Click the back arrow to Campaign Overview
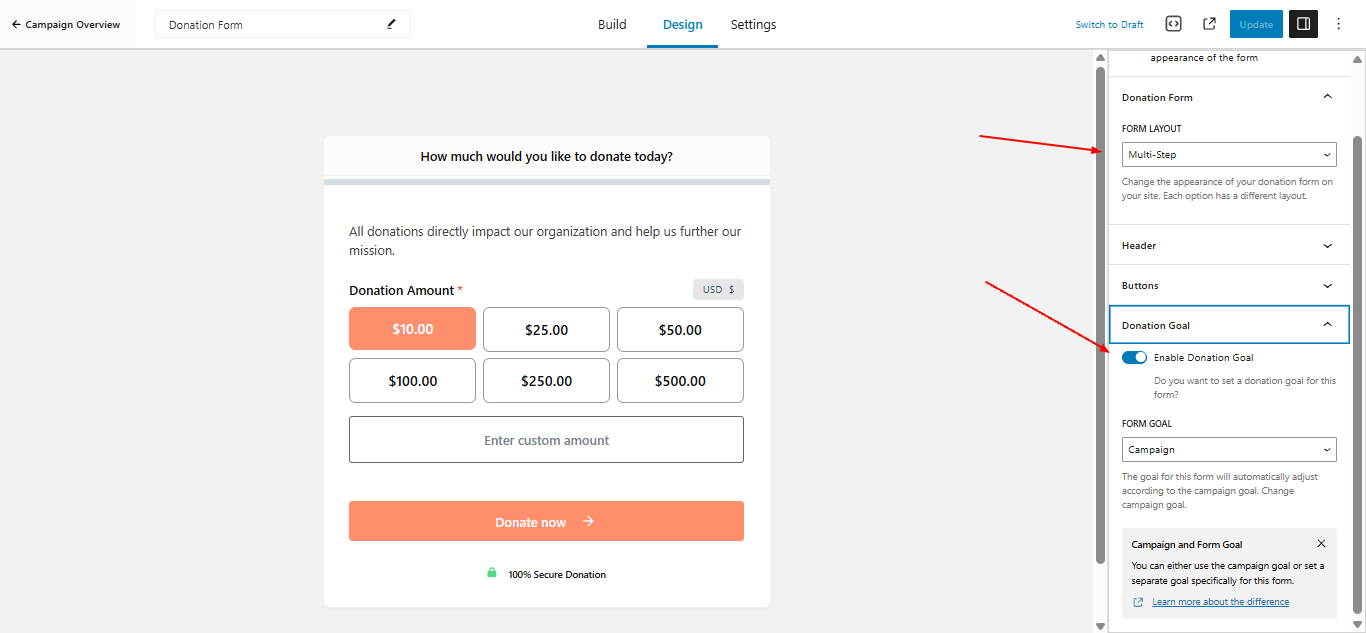The width and height of the screenshot is (1366, 633). [16, 24]
